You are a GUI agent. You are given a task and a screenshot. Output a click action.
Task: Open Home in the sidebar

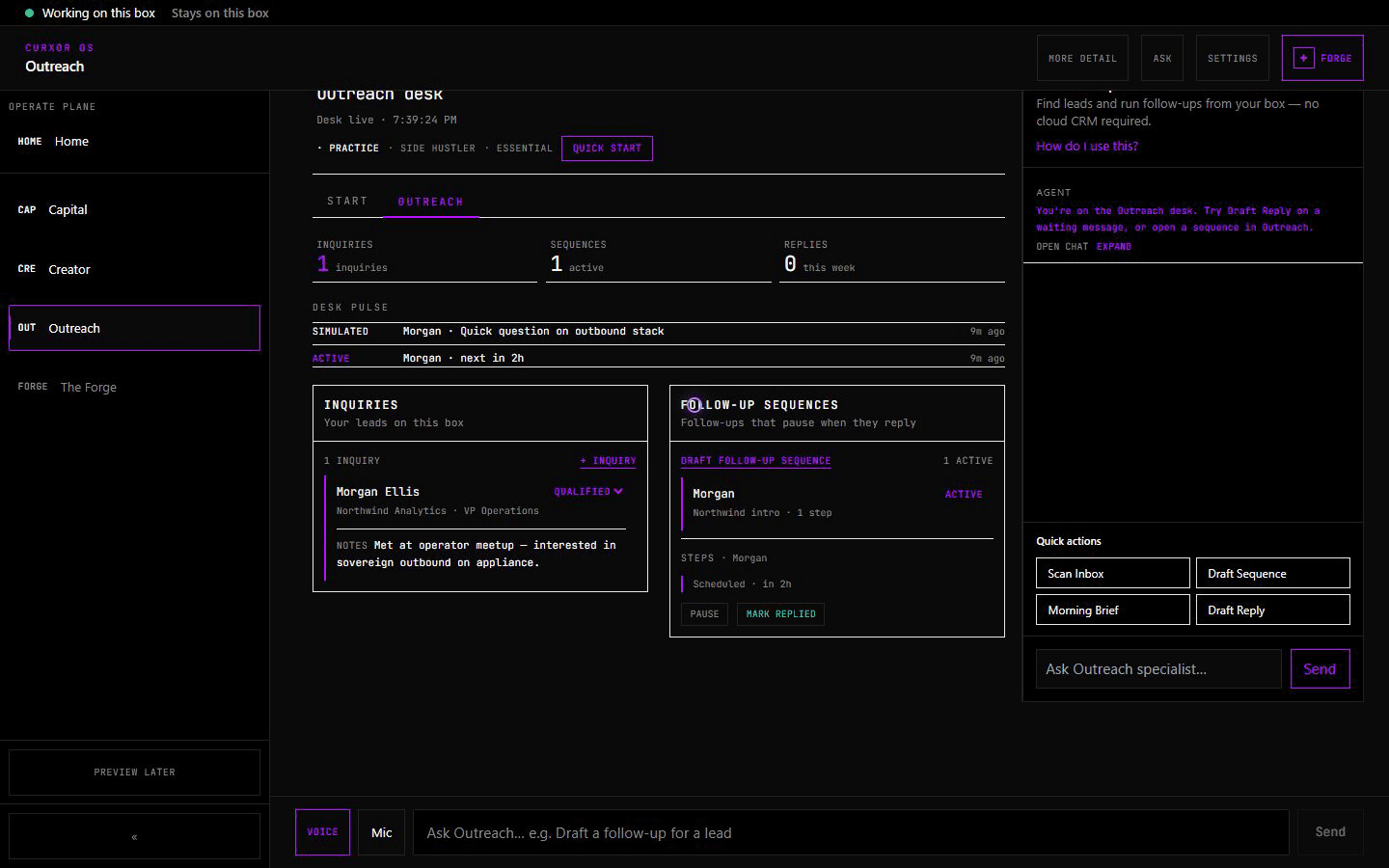tap(134, 142)
